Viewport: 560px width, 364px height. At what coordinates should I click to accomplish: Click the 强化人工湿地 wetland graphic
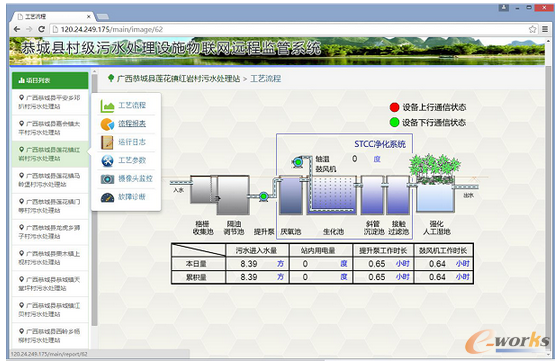(435, 184)
